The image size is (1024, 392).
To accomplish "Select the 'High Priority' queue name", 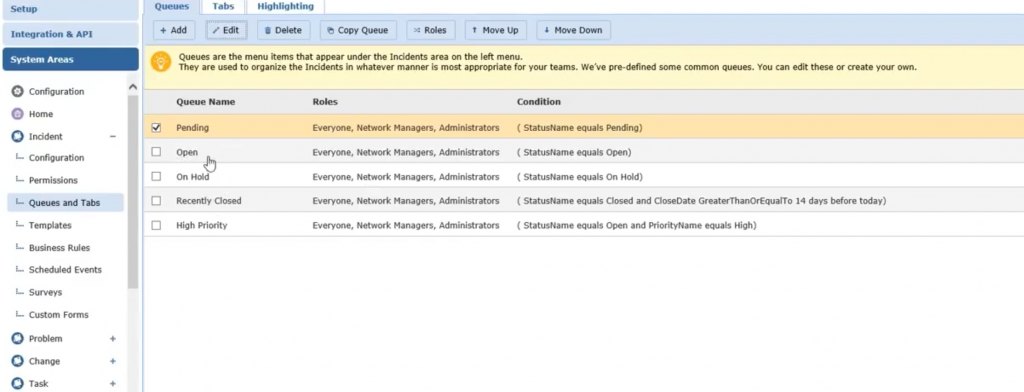I will click(x=202, y=225).
